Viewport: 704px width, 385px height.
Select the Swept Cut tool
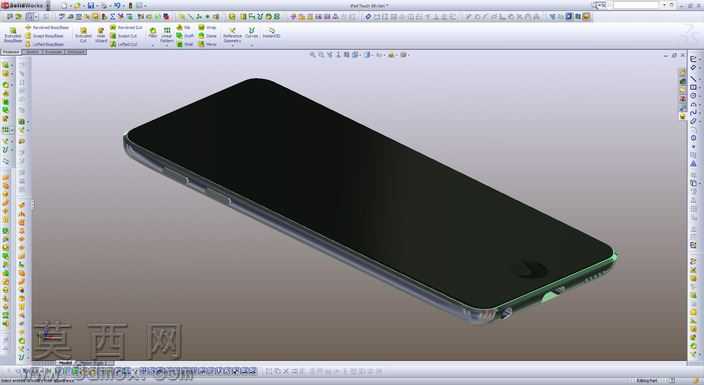tap(123, 36)
